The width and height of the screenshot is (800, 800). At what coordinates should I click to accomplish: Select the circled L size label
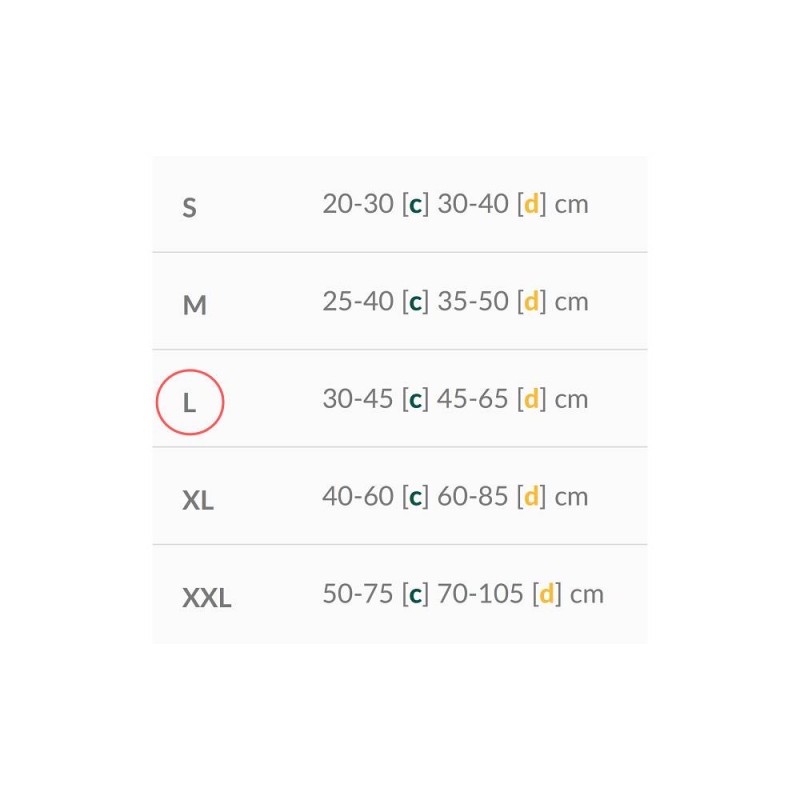coord(189,403)
